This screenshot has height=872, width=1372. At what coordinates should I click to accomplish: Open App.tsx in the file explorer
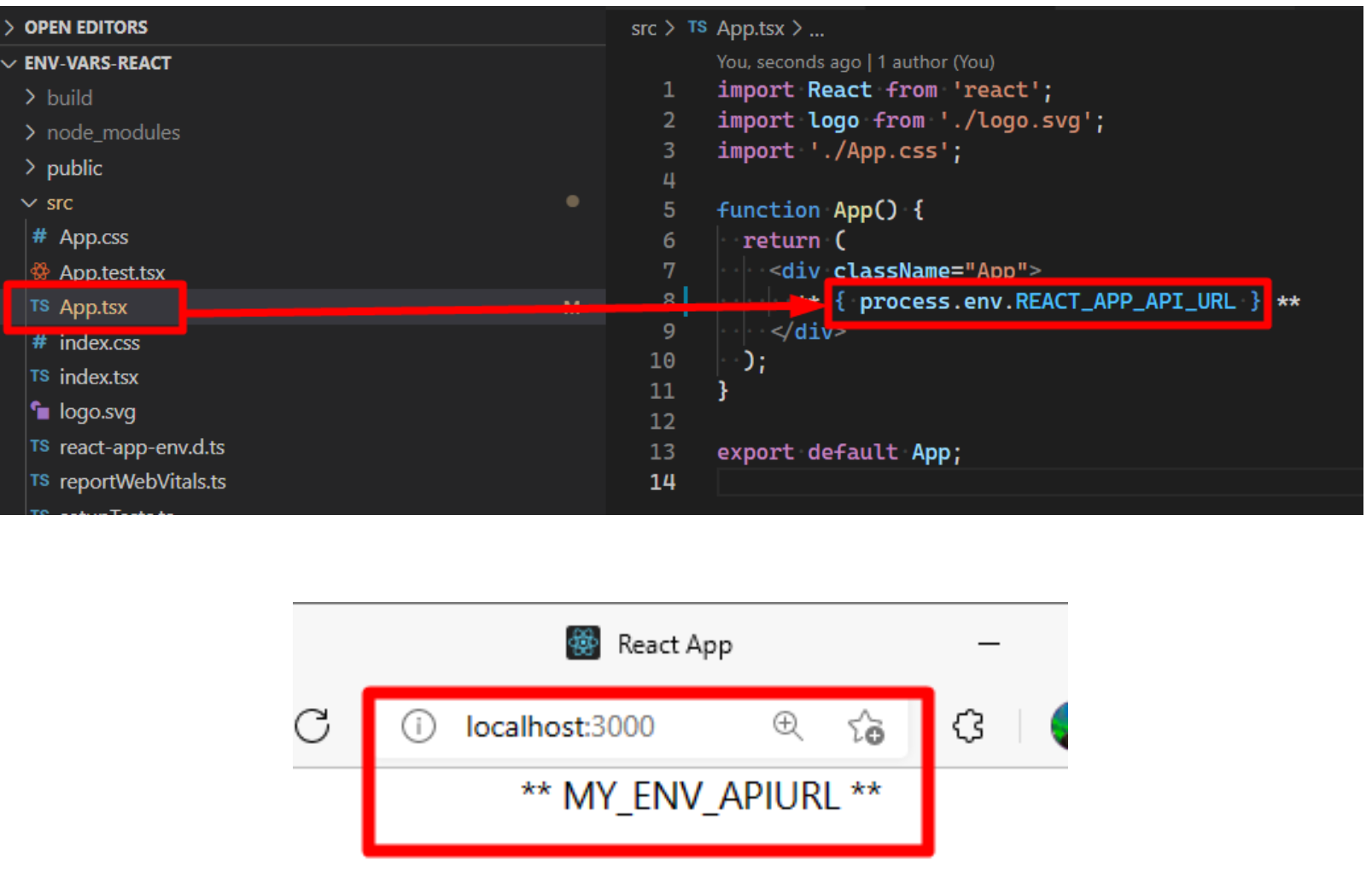(x=93, y=307)
